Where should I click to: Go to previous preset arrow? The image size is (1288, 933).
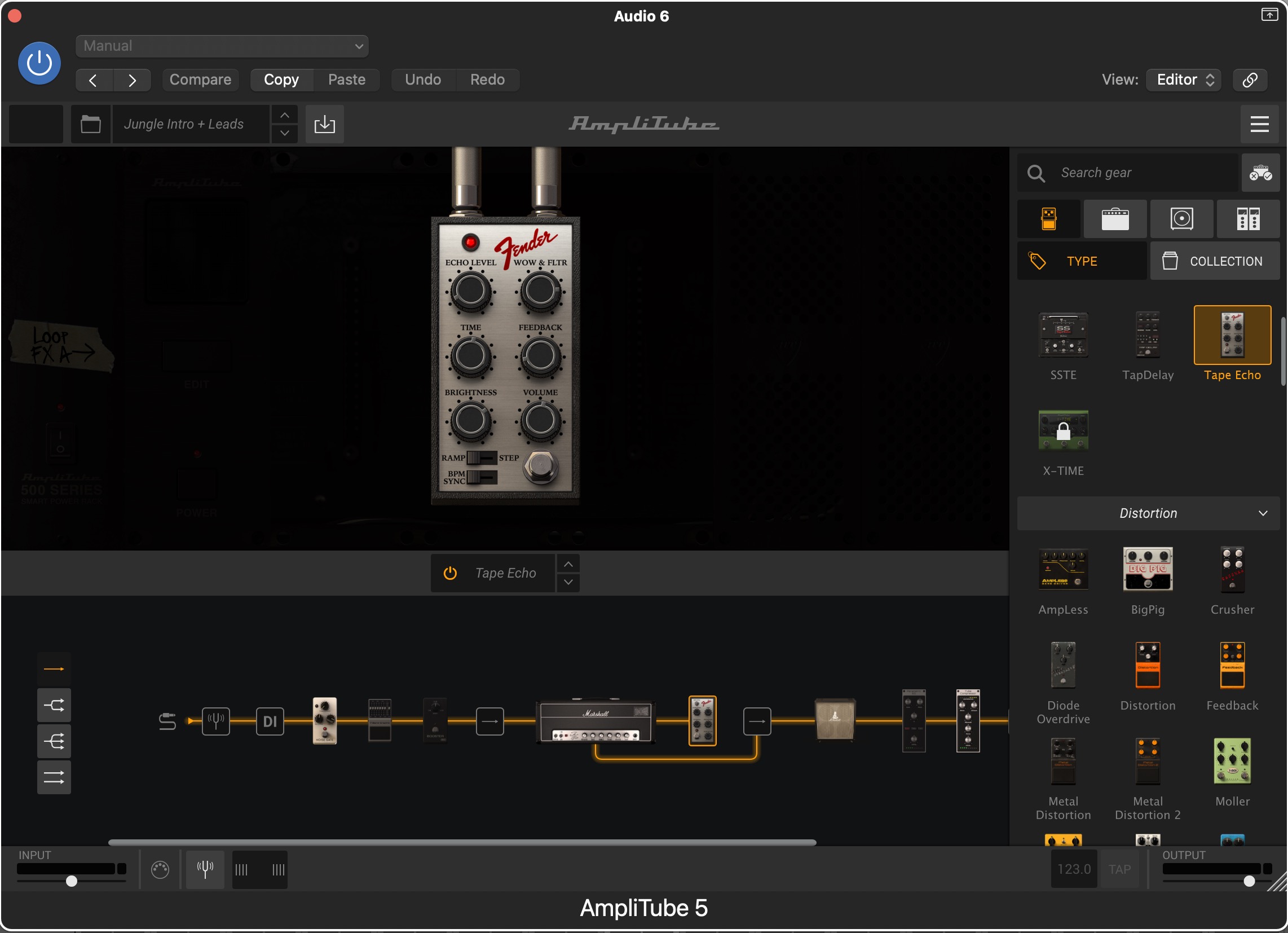pos(94,80)
